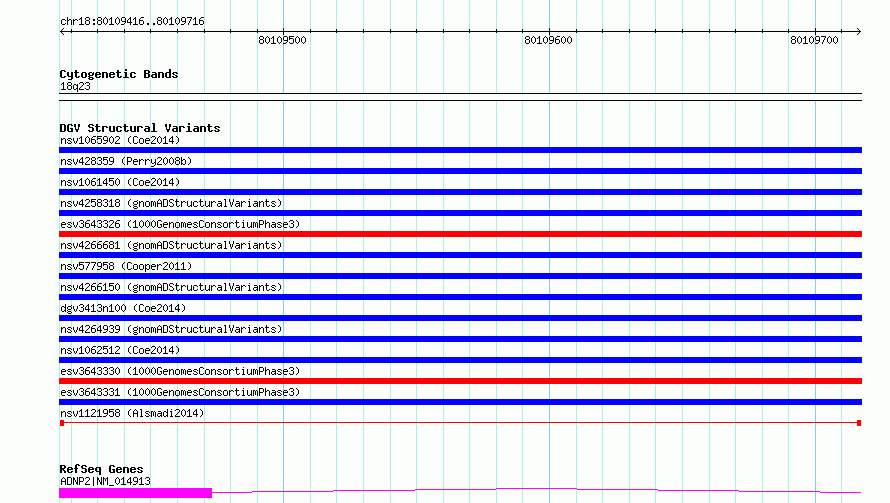Click the cytogenetic band 18q23 line

[x=460, y=97]
